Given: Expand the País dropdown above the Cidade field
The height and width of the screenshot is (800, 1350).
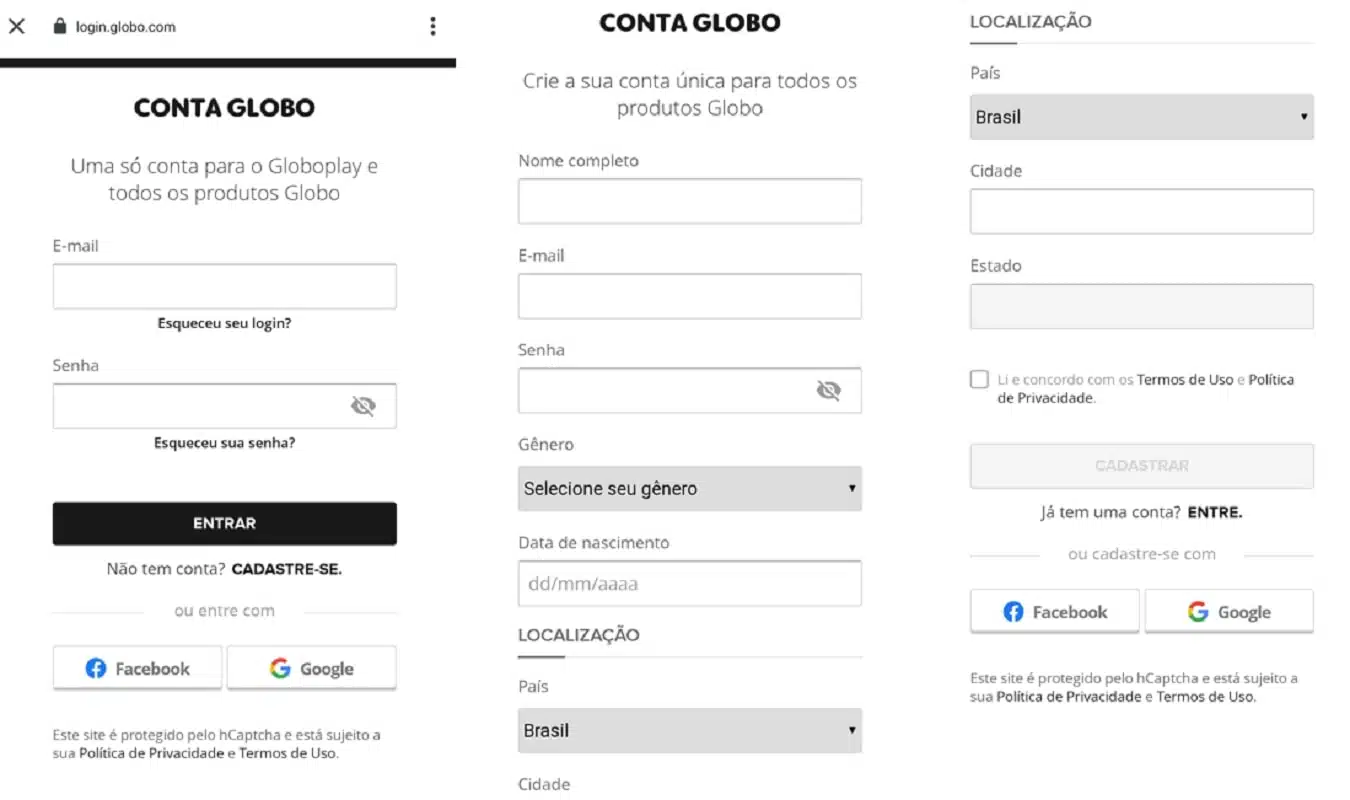Looking at the screenshot, I should 1141,117.
